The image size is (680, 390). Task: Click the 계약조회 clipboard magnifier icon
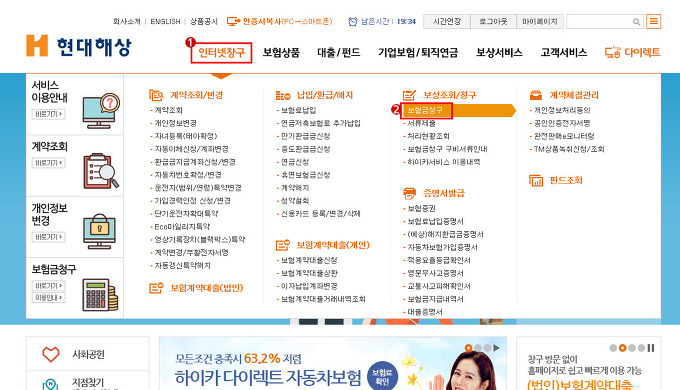[x=101, y=170]
